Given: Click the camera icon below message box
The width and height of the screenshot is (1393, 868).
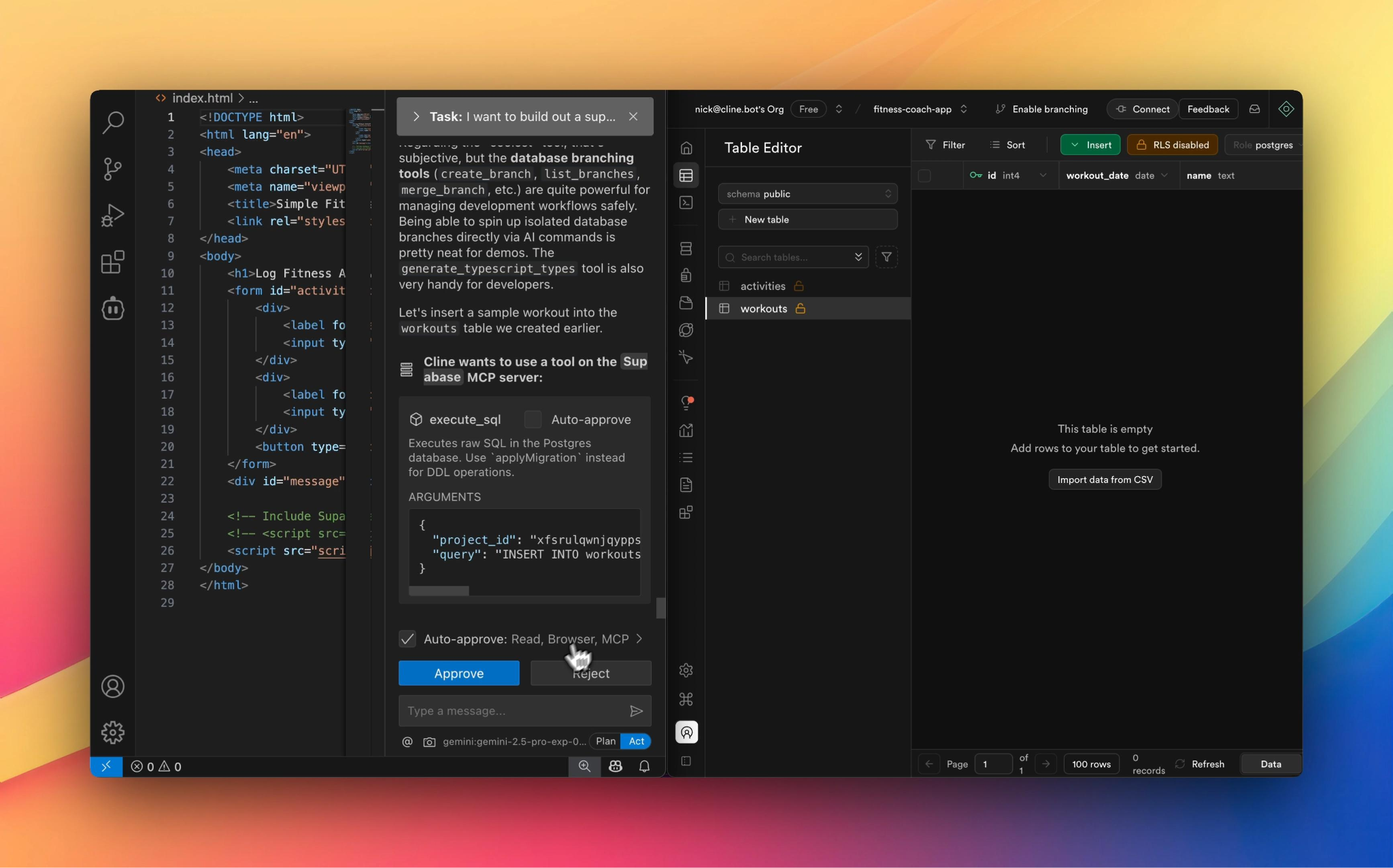Looking at the screenshot, I should tap(429, 742).
